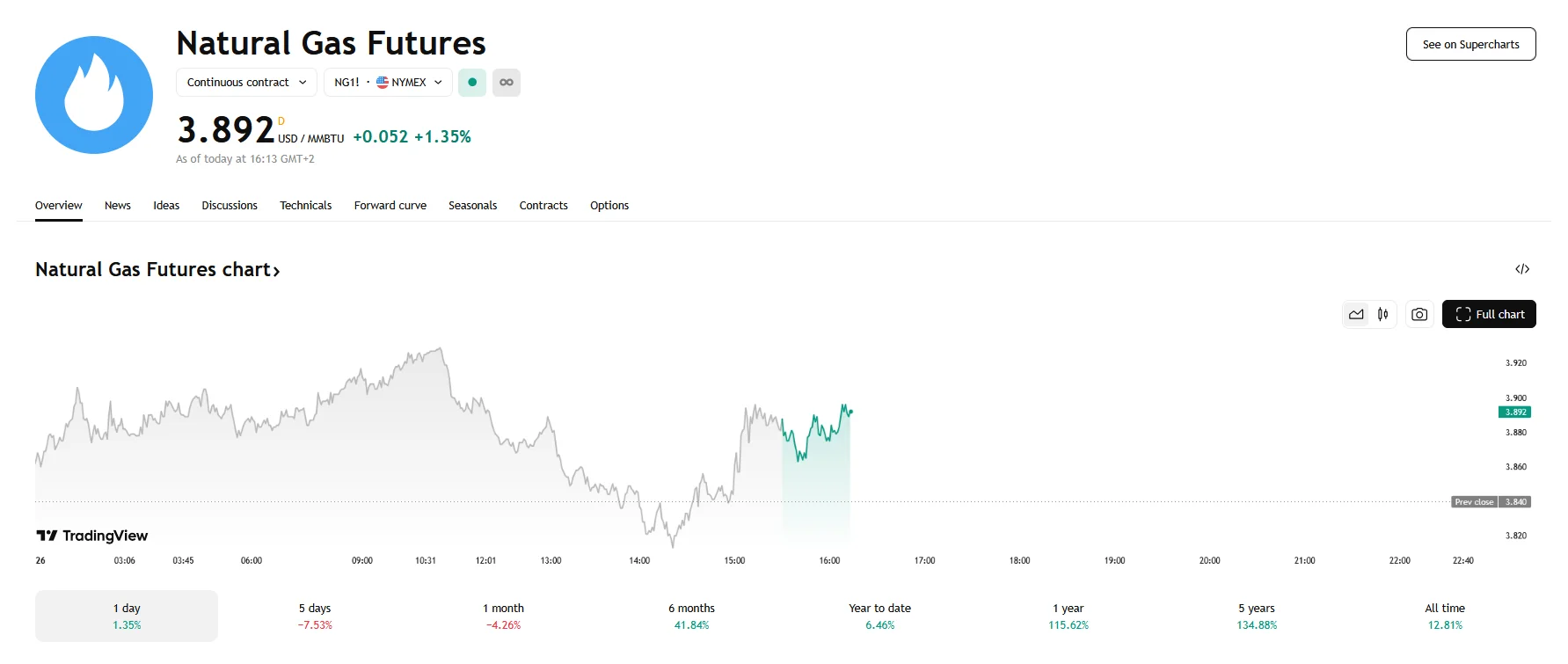1568x664 pixels.
Task: Select the area chart style icon
Action: pyautogui.click(x=1356, y=314)
